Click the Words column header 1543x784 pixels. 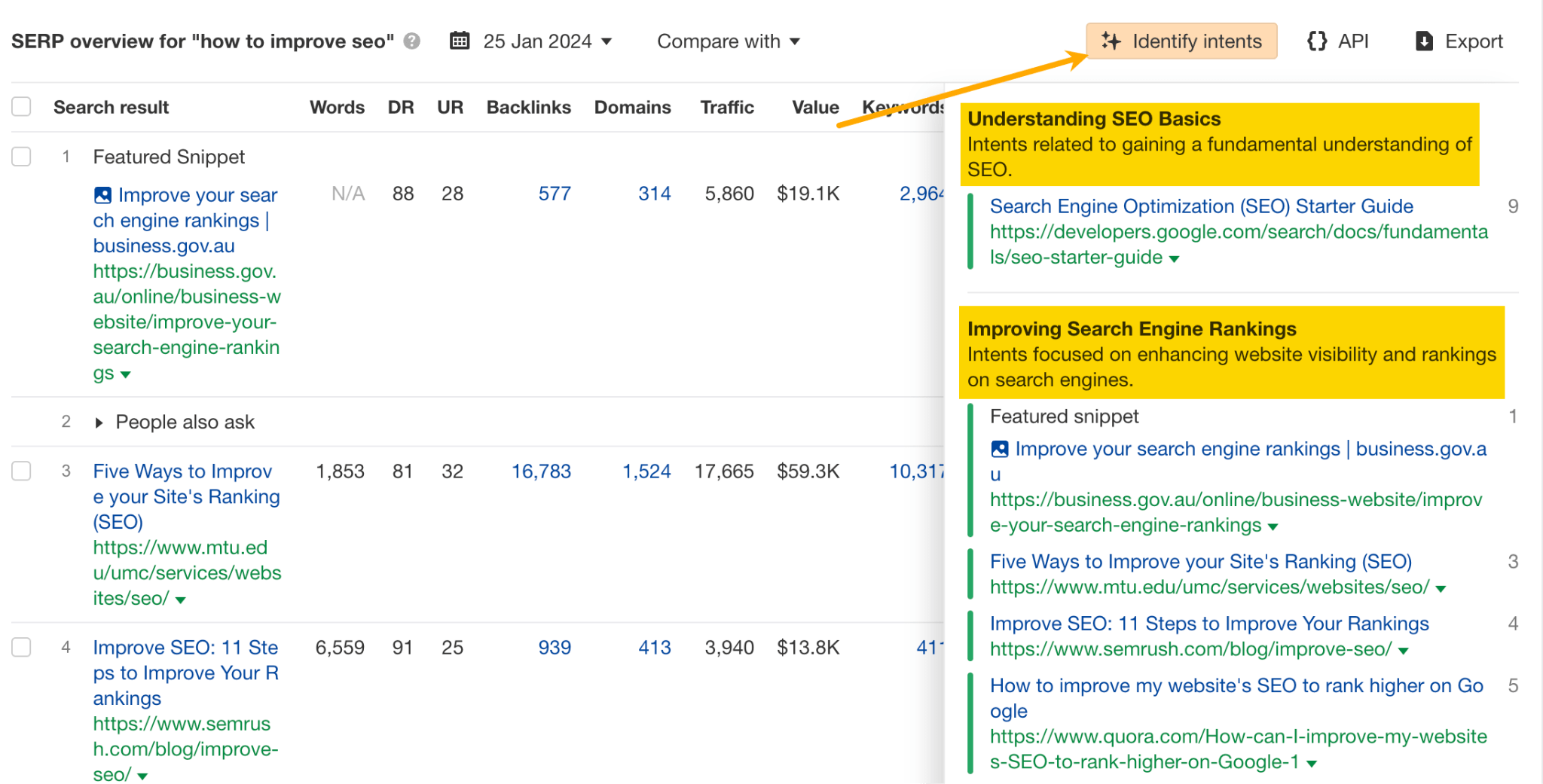click(337, 107)
